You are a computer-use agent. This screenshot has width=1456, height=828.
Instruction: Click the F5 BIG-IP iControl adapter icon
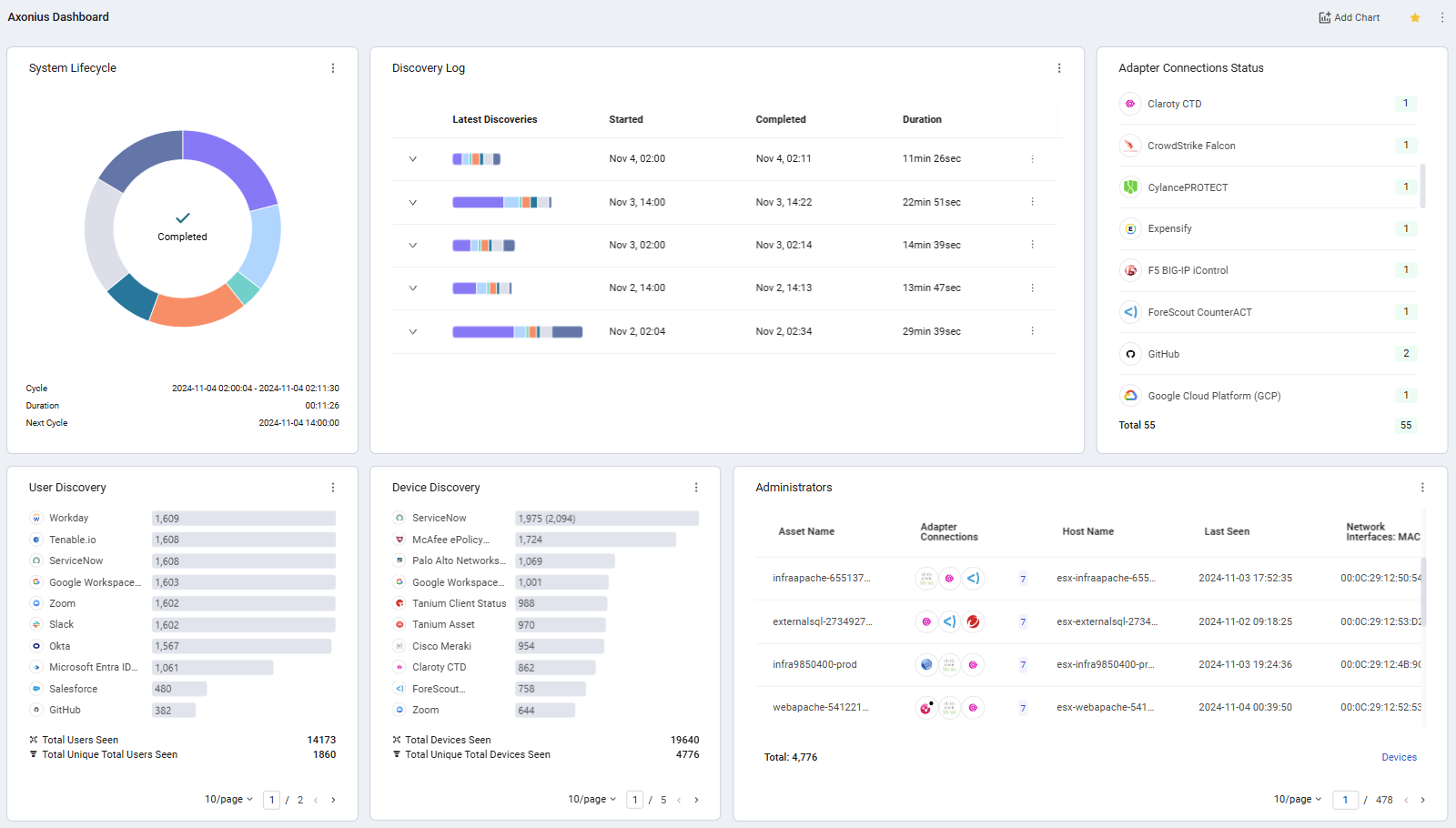(x=1130, y=270)
